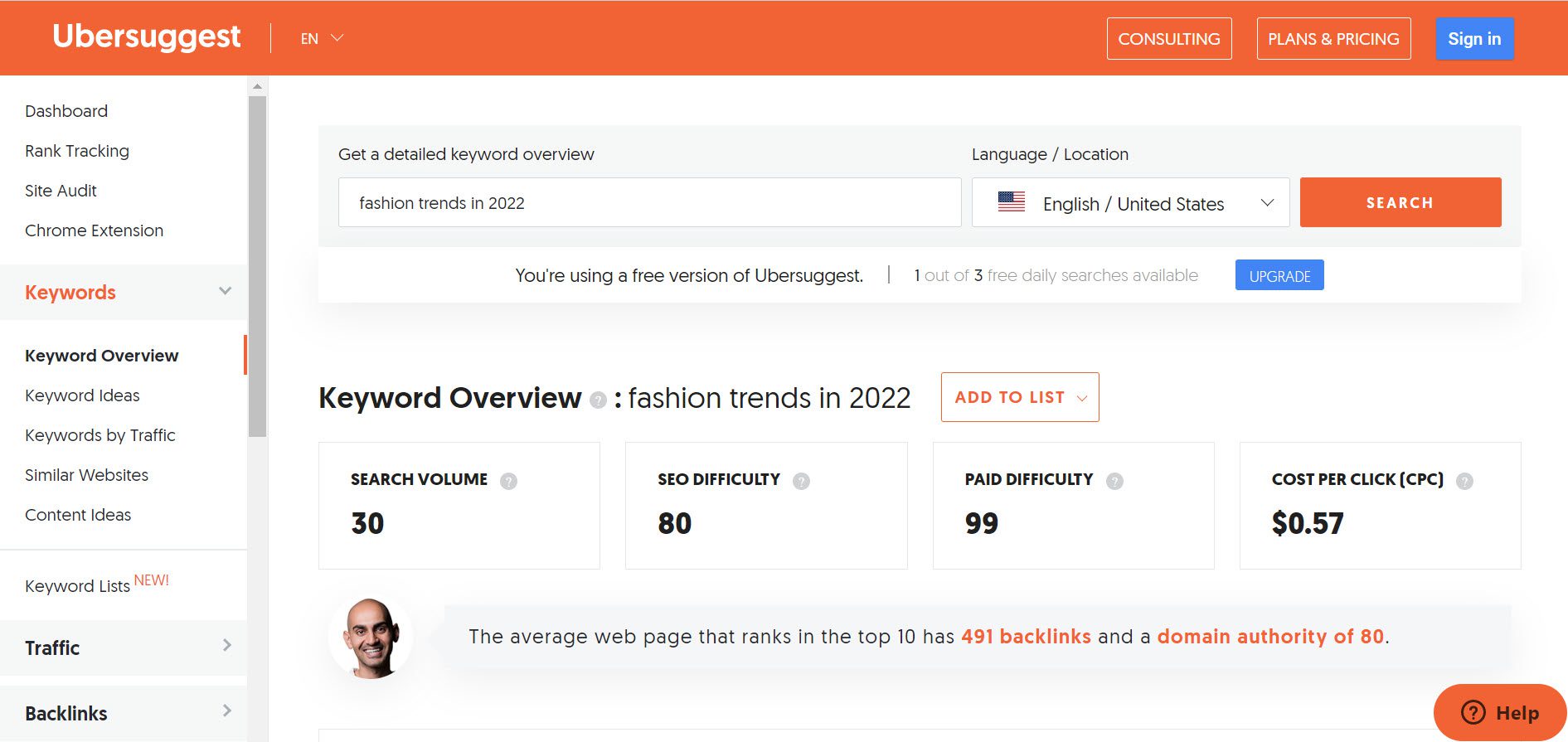Click the Neil Patel avatar photo

pos(371,638)
